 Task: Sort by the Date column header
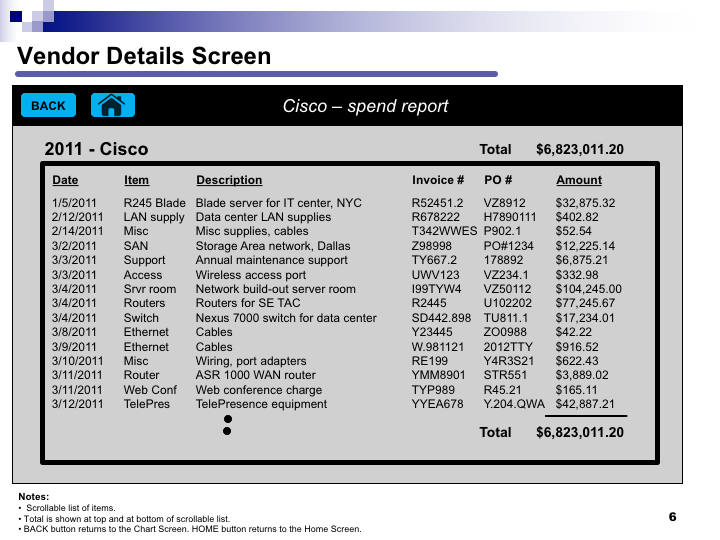(x=65, y=180)
